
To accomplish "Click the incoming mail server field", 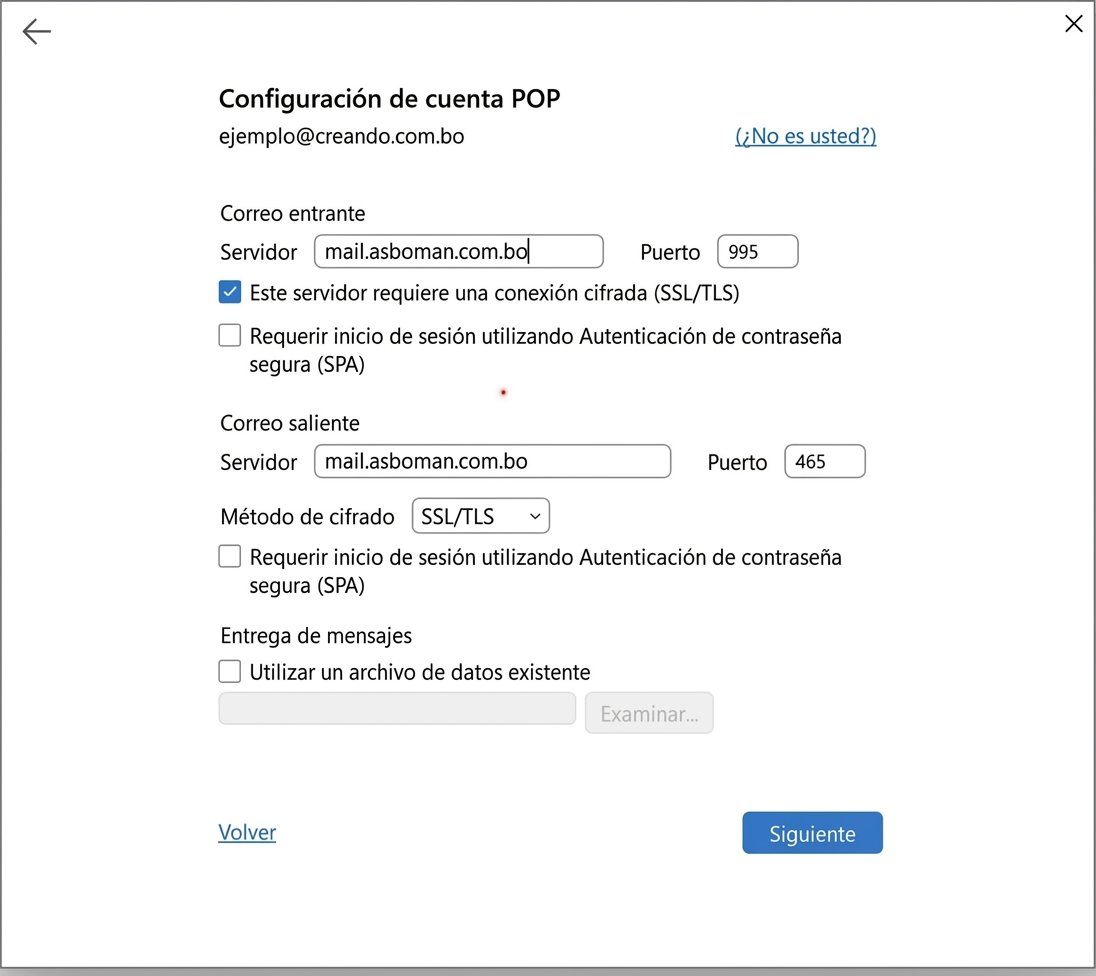I will (459, 251).
